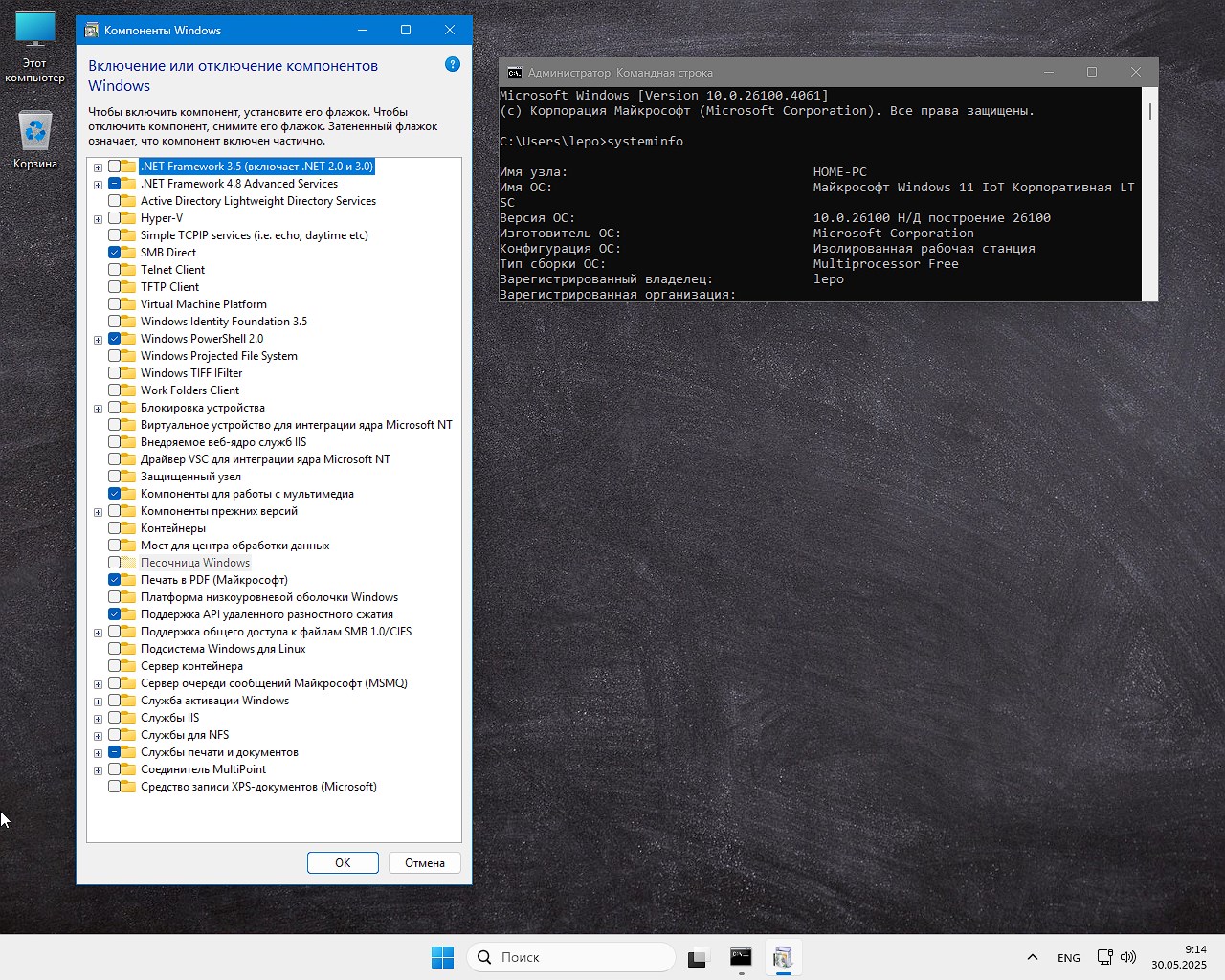Open Task View on the taskbar
Image resolution: width=1225 pixels, height=980 pixels.
(x=698, y=957)
